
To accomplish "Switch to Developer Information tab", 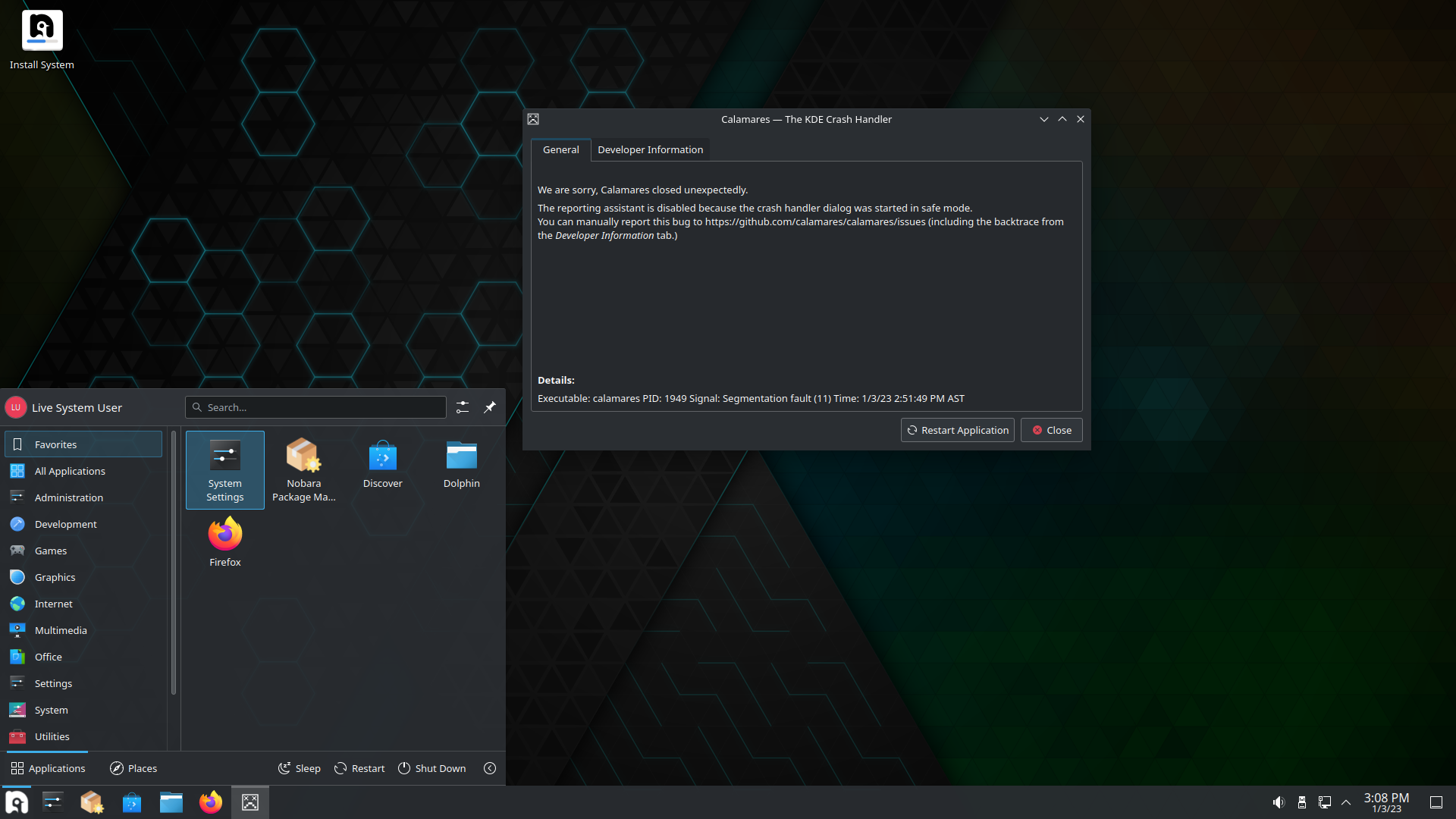I will point(650,149).
